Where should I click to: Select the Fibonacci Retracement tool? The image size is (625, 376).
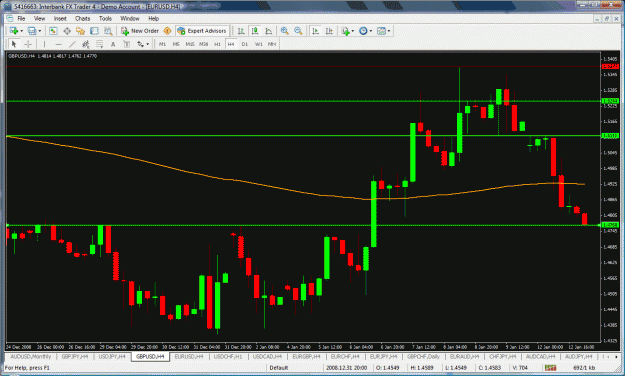99,44
